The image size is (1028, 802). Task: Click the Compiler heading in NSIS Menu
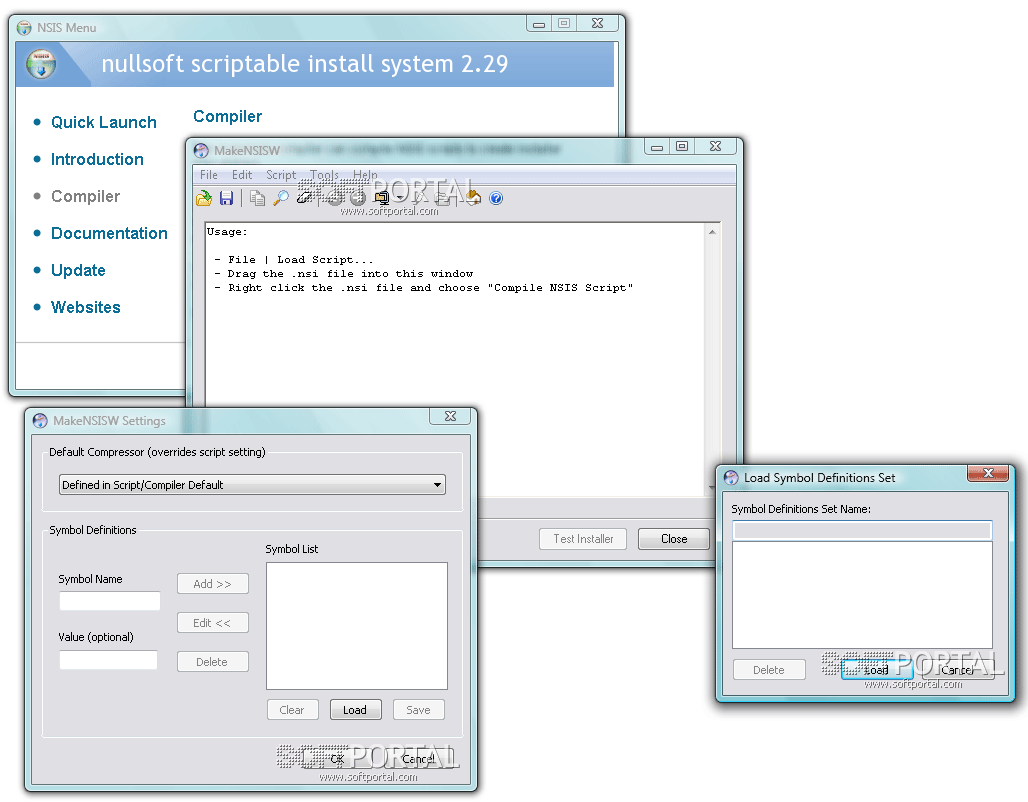tap(227, 117)
